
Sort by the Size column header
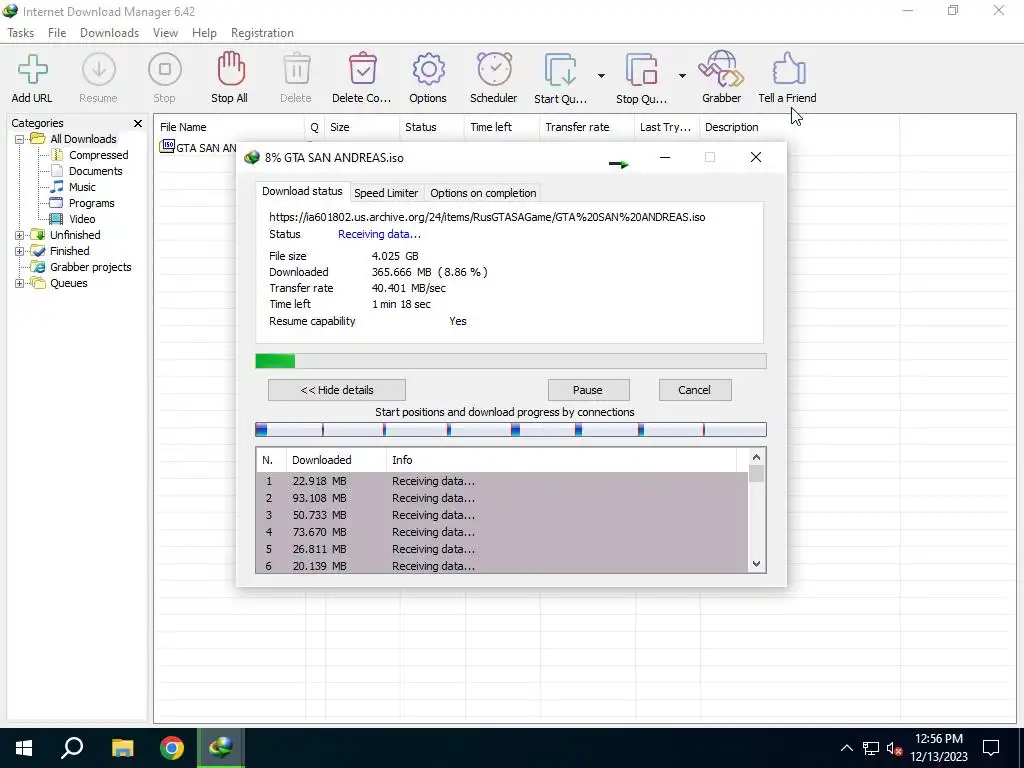coord(362,127)
